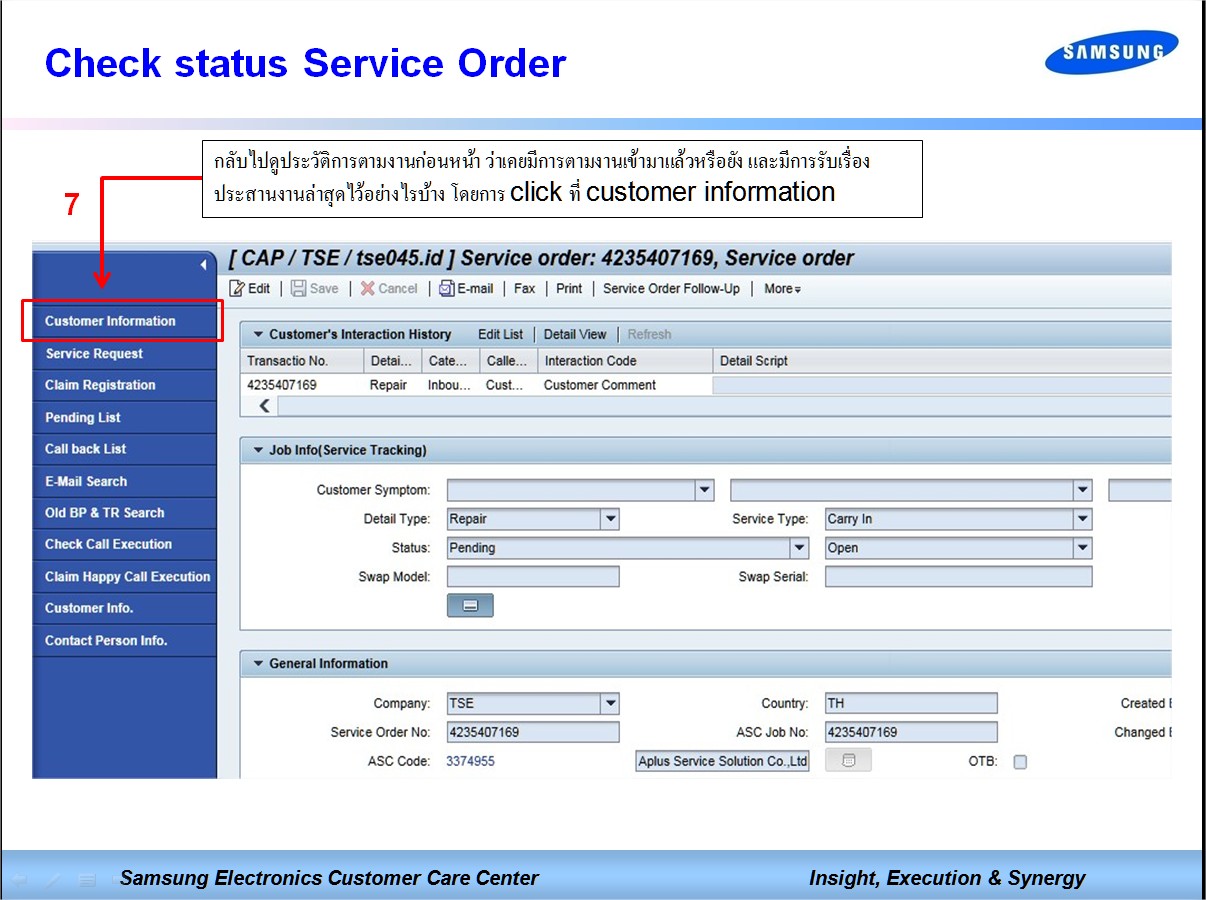The image size is (1206, 900).
Task: Open the Service Type dropdown showing Carry In
Action: pyautogui.click(x=1083, y=519)
